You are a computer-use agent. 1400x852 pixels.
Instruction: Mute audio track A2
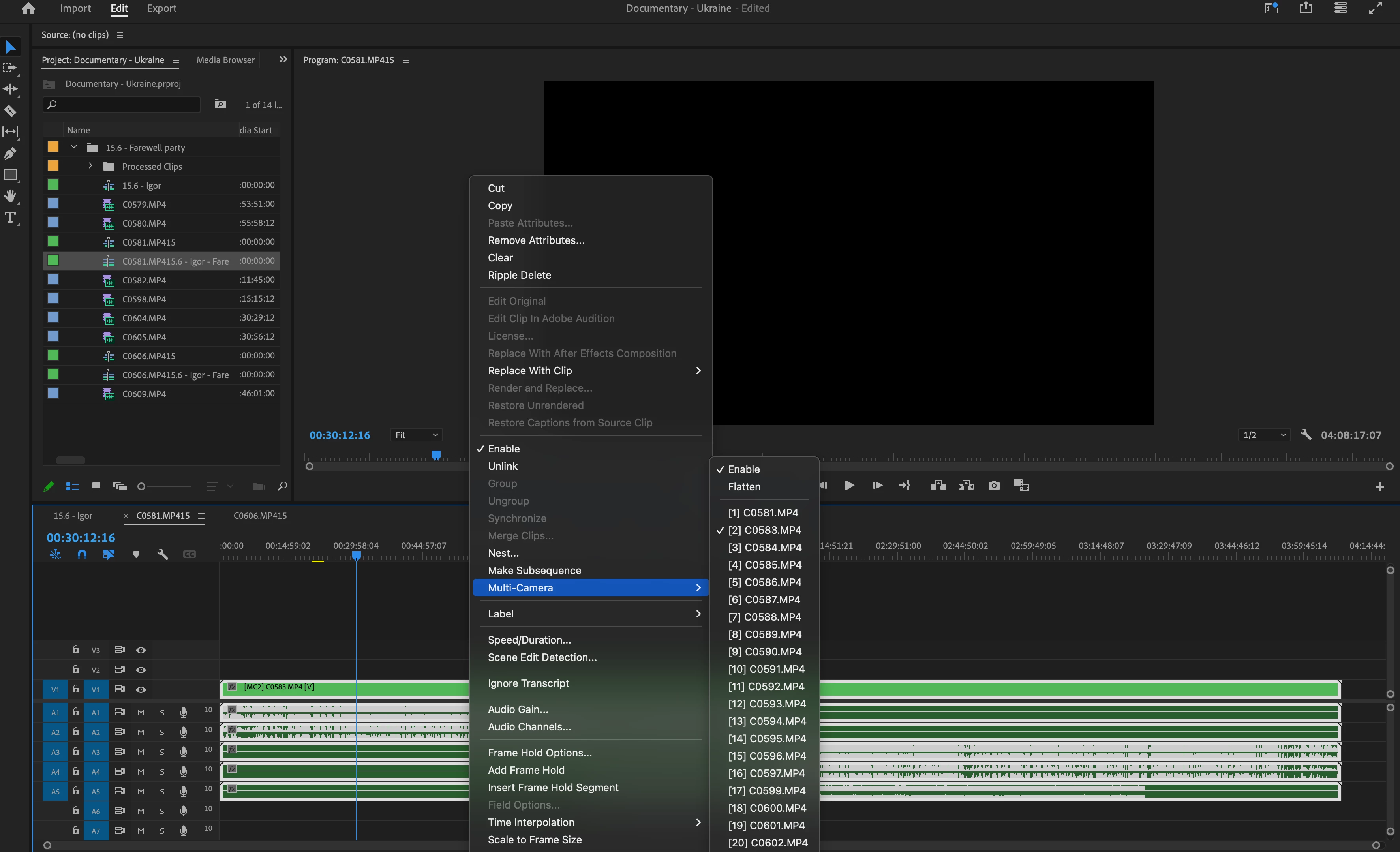141,732
